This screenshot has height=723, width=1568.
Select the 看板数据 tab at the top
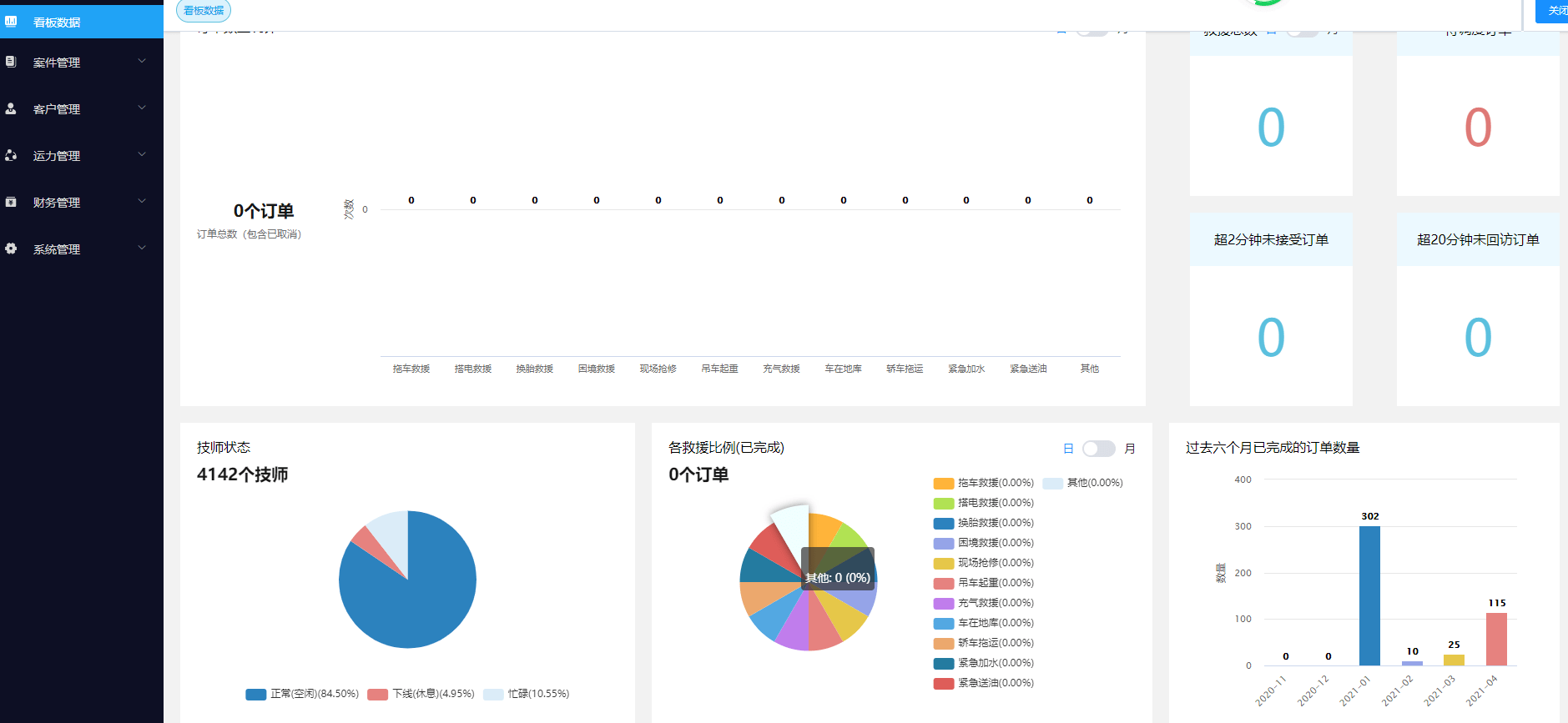pos(204,11)
